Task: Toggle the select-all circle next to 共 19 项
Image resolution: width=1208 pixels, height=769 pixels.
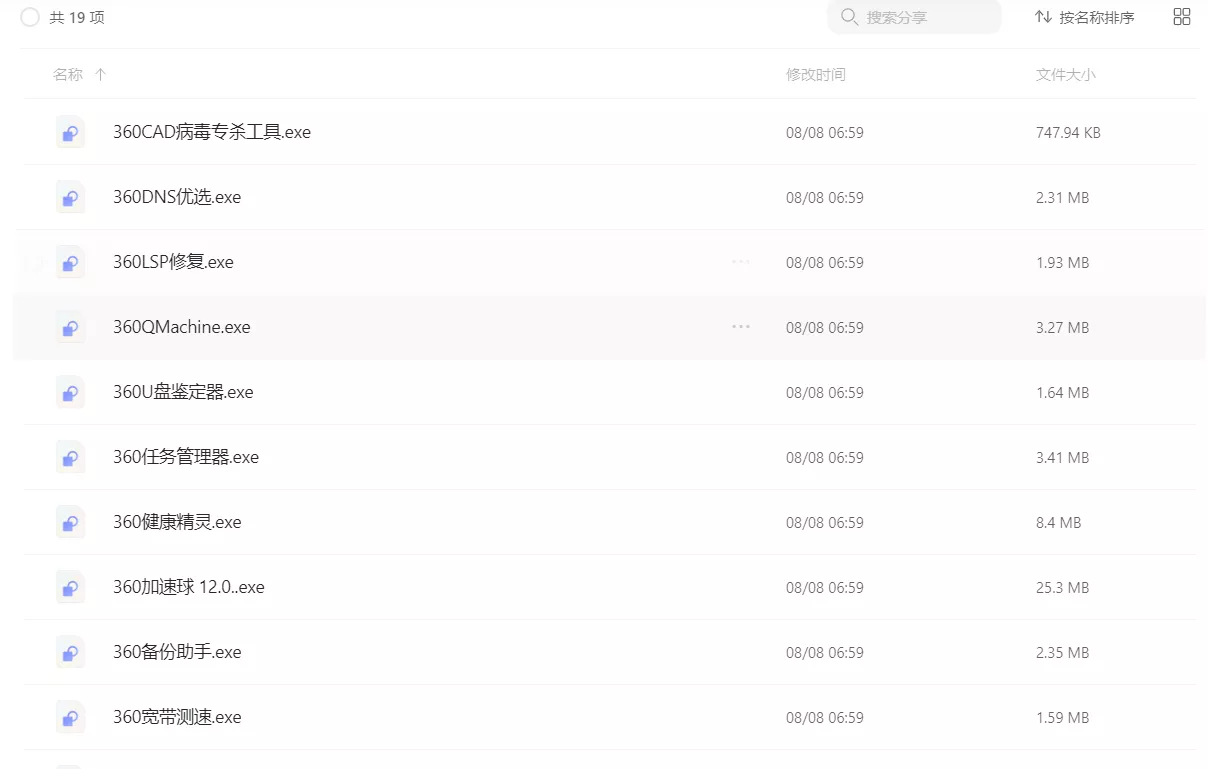Action: click(x=30, y=17)
